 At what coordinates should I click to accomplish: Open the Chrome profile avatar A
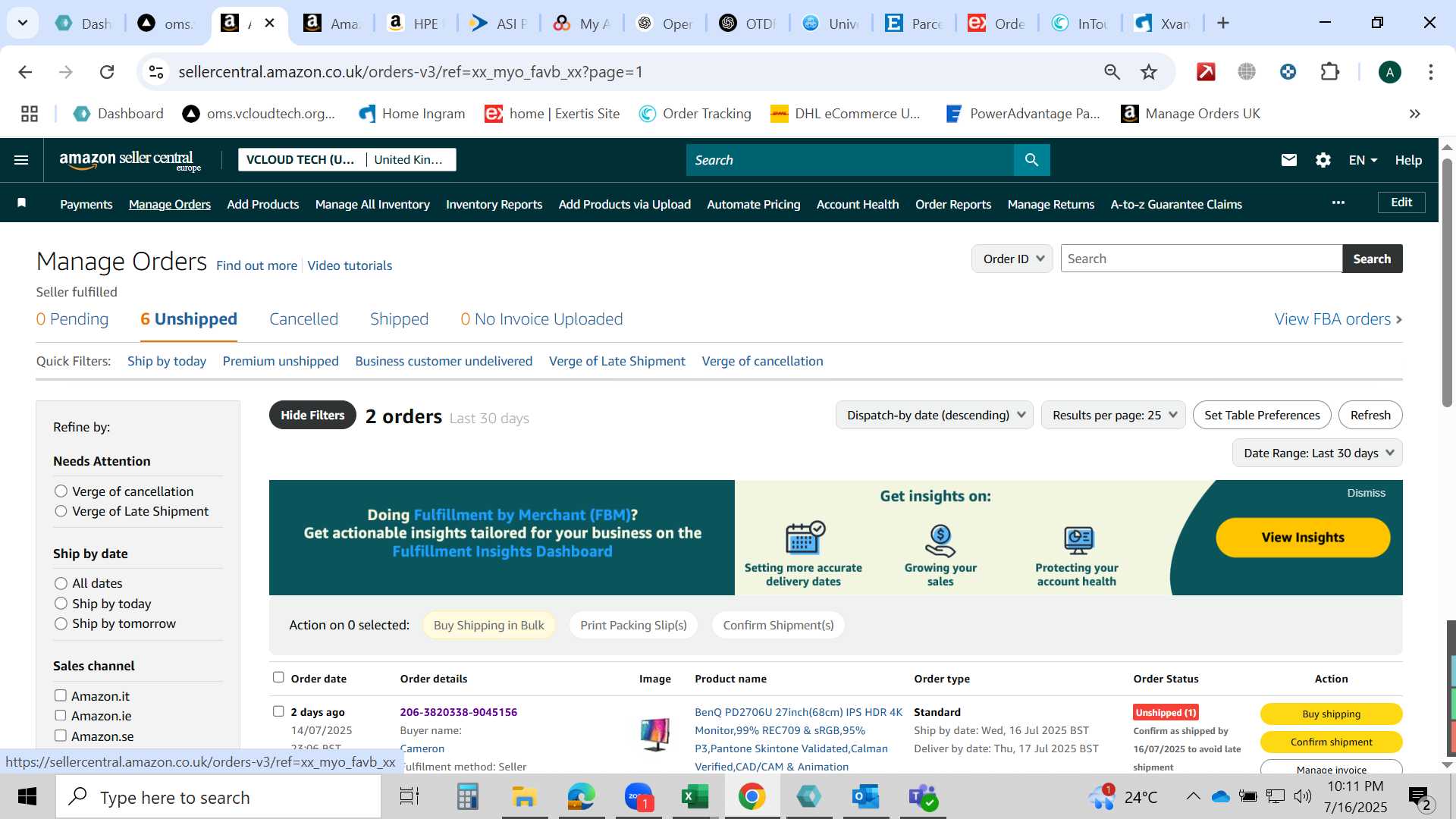coord(1389,72)
